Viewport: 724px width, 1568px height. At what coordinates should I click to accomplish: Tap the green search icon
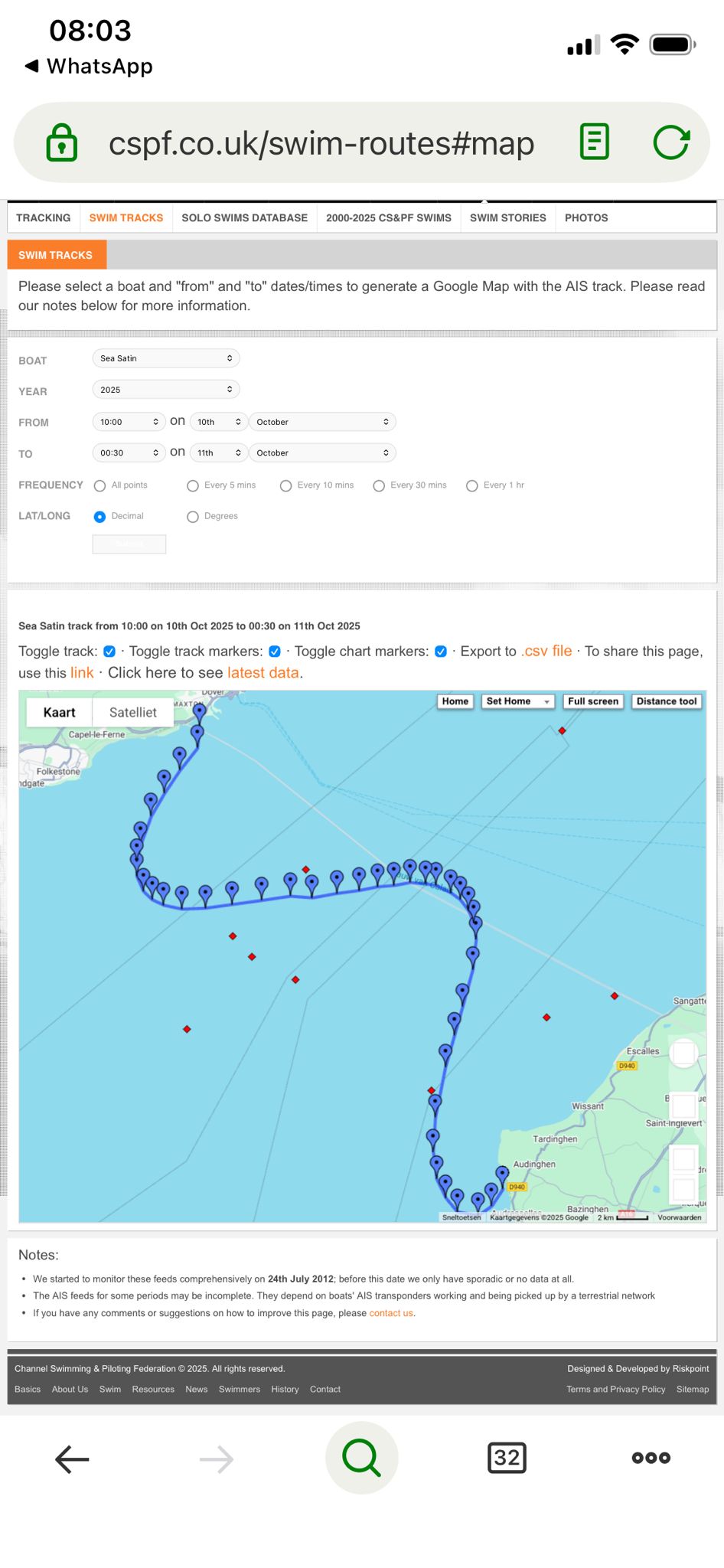(x=361, y=1458)
